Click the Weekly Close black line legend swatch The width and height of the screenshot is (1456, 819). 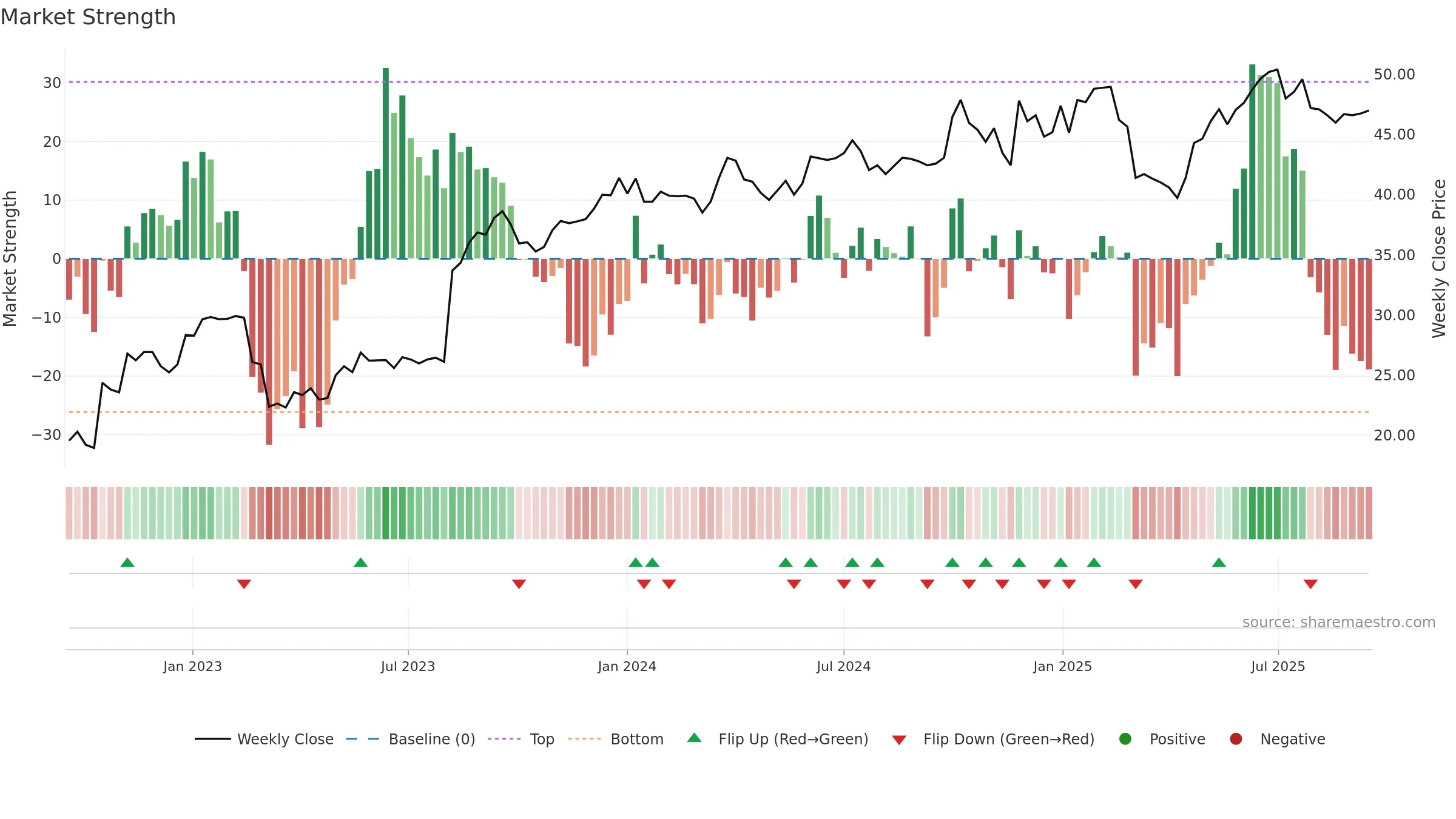coord(212,739)
